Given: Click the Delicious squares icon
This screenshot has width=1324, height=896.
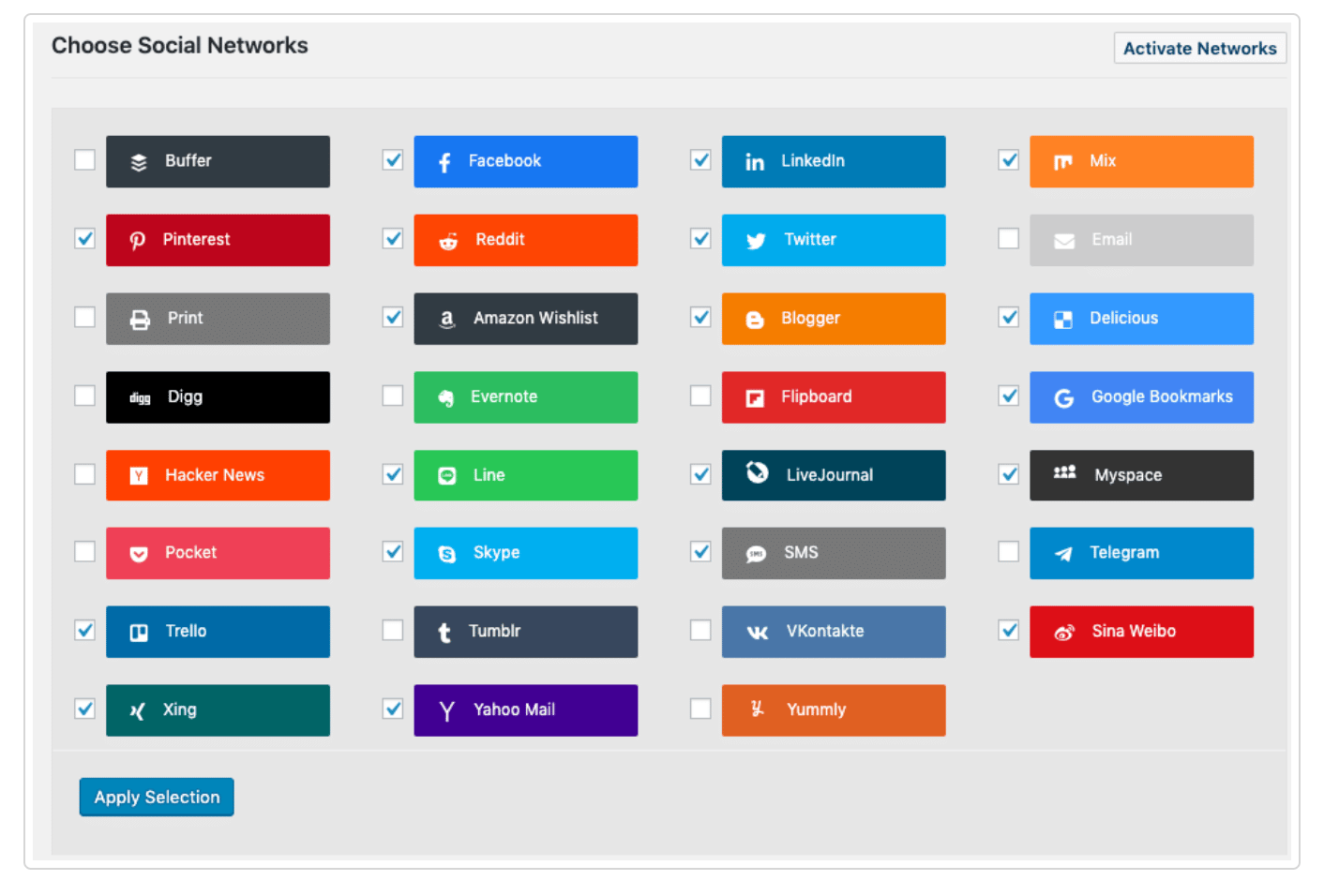Looking at the screenshot, I should coord(1063,320).
